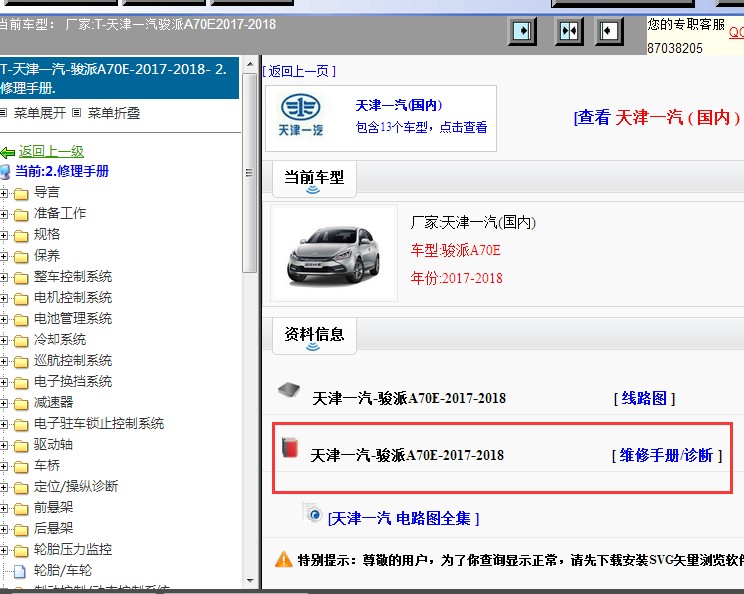
Task: Click the document icon for 轮胎/车轮
Action: [20, 571]
